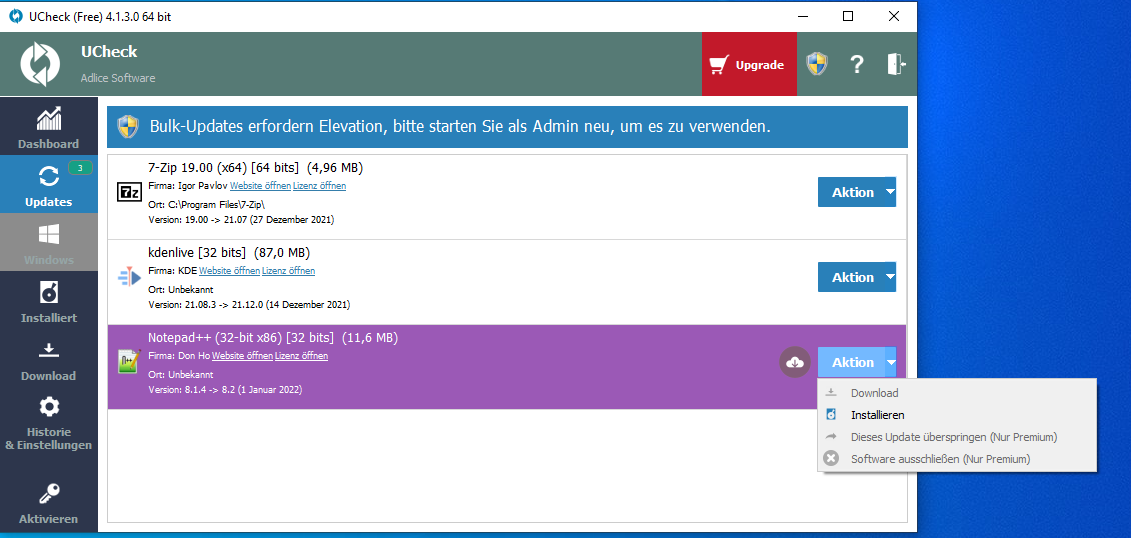Click the admin shield icon in header

point(817,64)
